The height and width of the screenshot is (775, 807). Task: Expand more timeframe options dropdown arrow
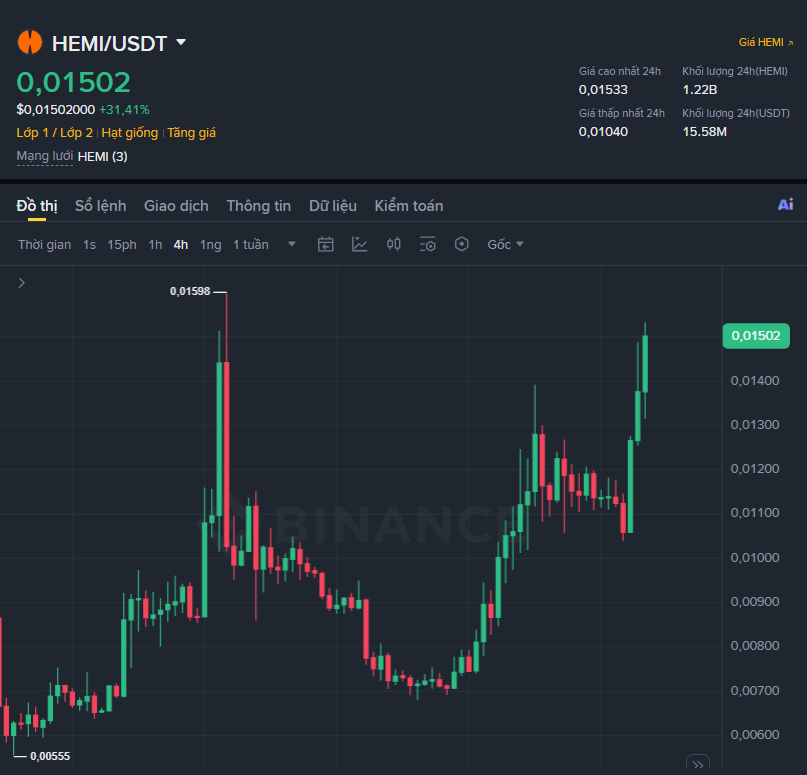coord(292,244)
